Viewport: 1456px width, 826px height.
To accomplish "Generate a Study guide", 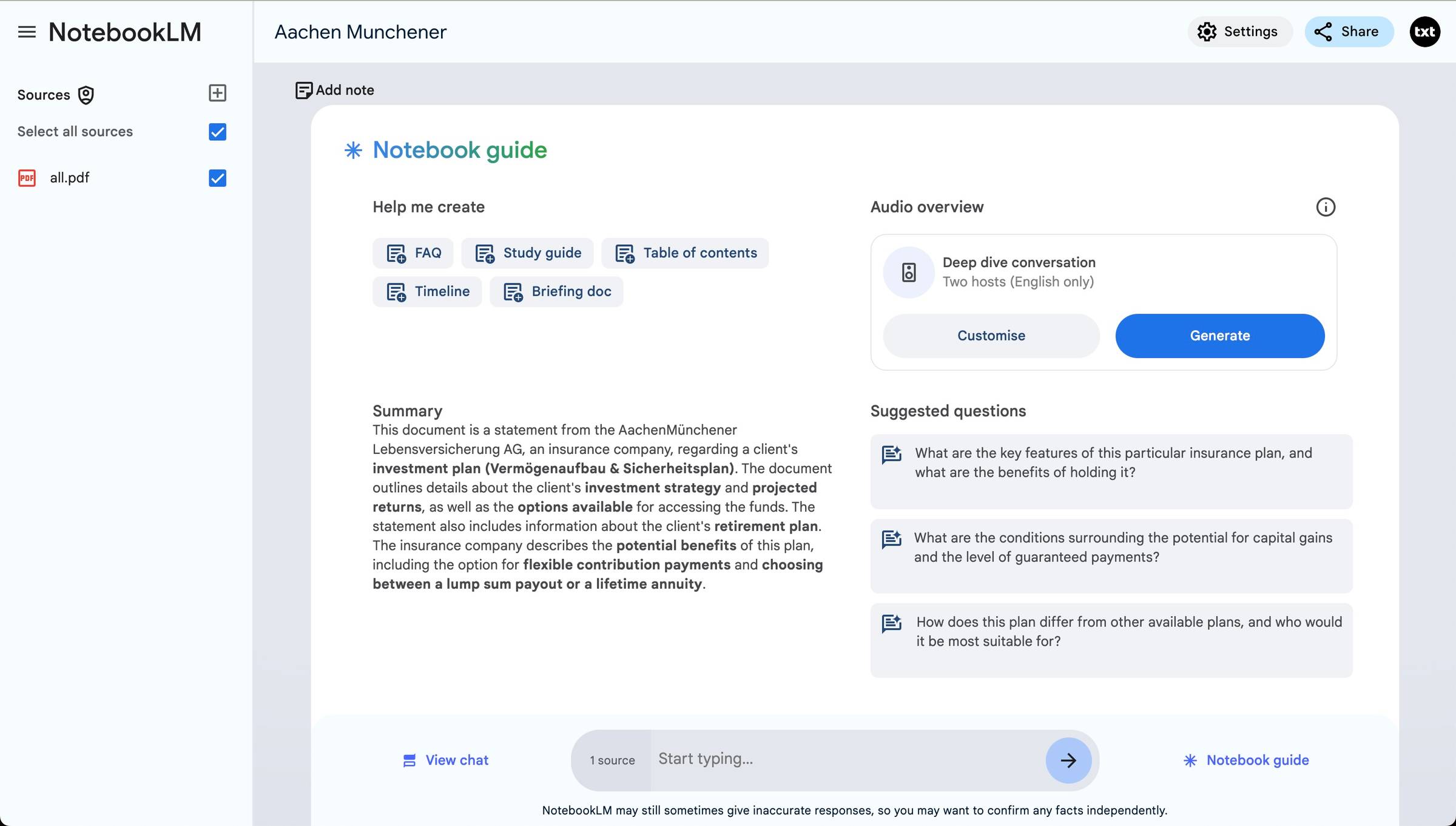I will 527,253.
